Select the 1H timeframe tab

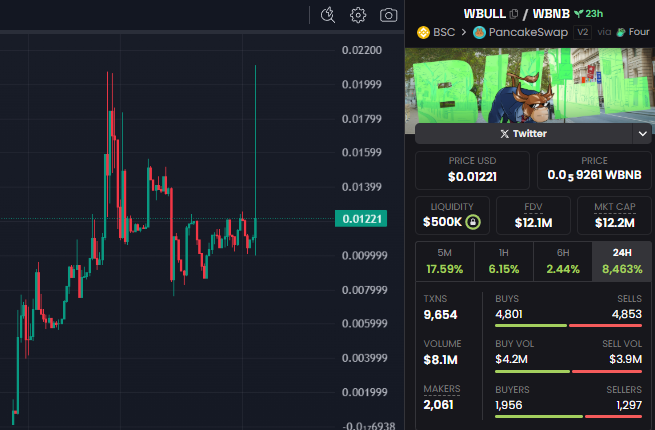point(504,262)
